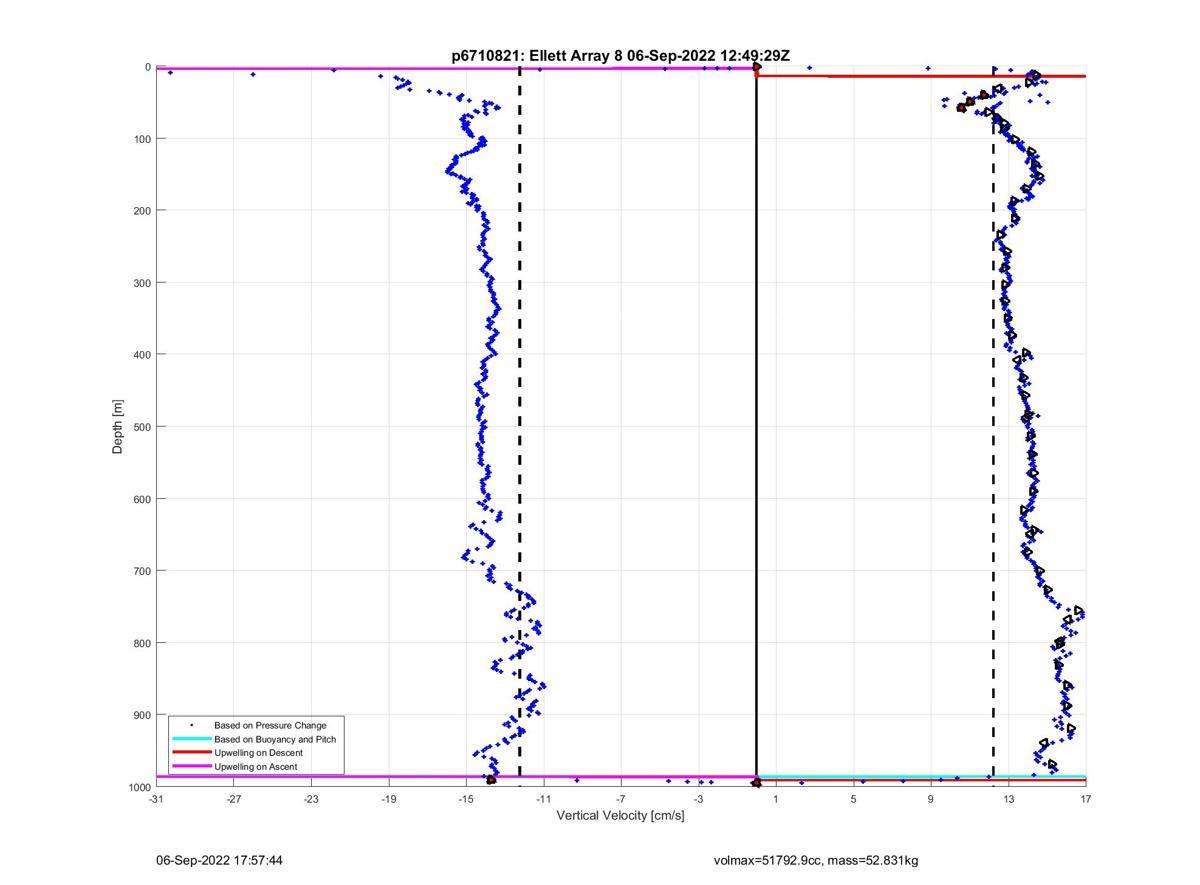
Task: Click the solid black vertical line near zero velocity
Action: click(756, 427)
